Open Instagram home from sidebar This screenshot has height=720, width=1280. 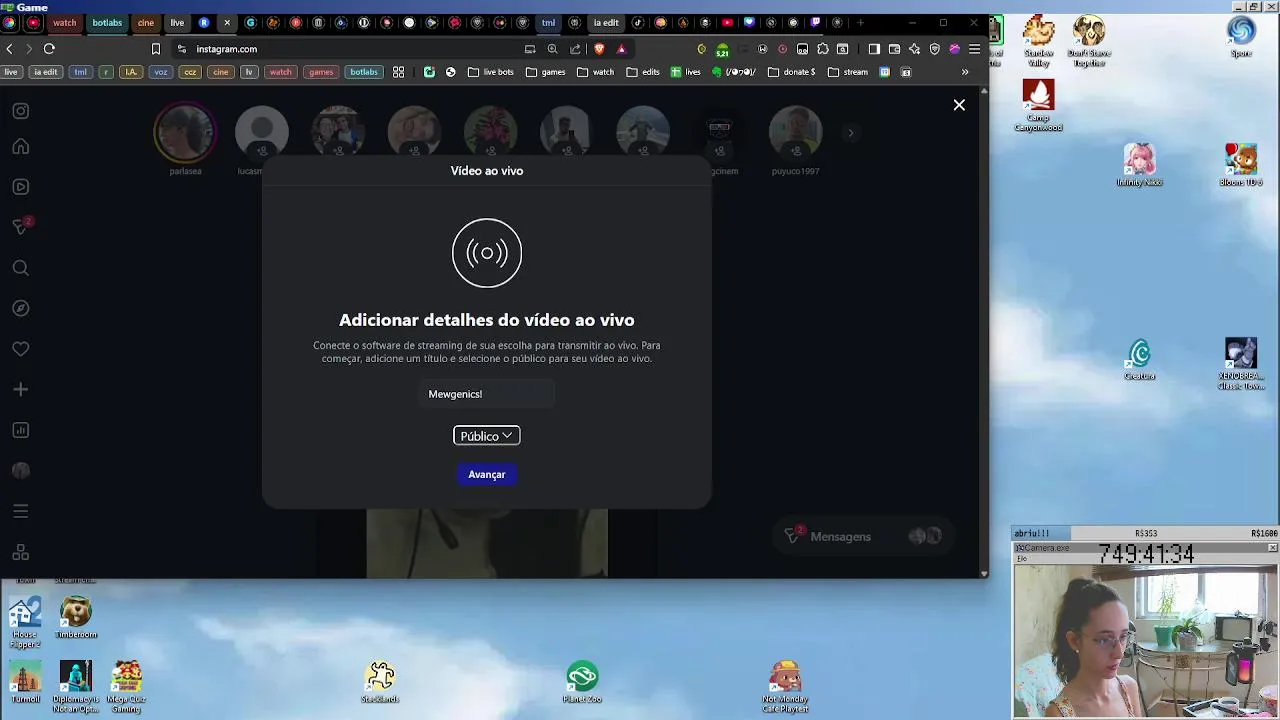(21, 147)
